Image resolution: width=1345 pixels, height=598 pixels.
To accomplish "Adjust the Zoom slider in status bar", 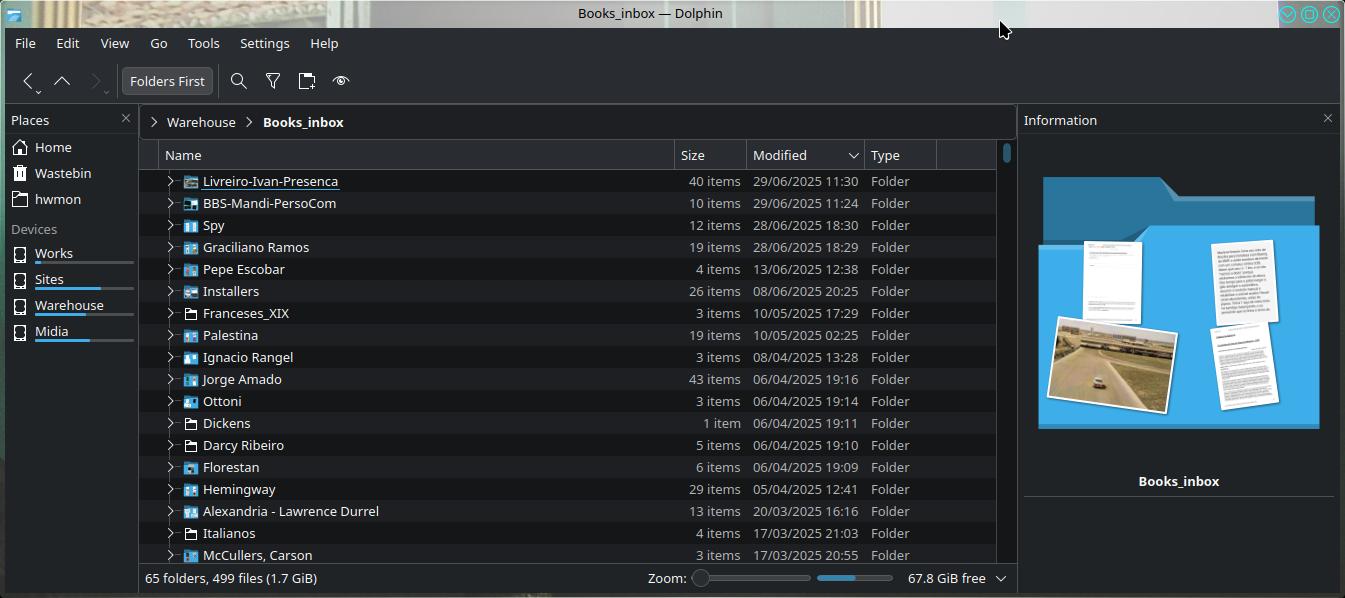I will [752, 578].
